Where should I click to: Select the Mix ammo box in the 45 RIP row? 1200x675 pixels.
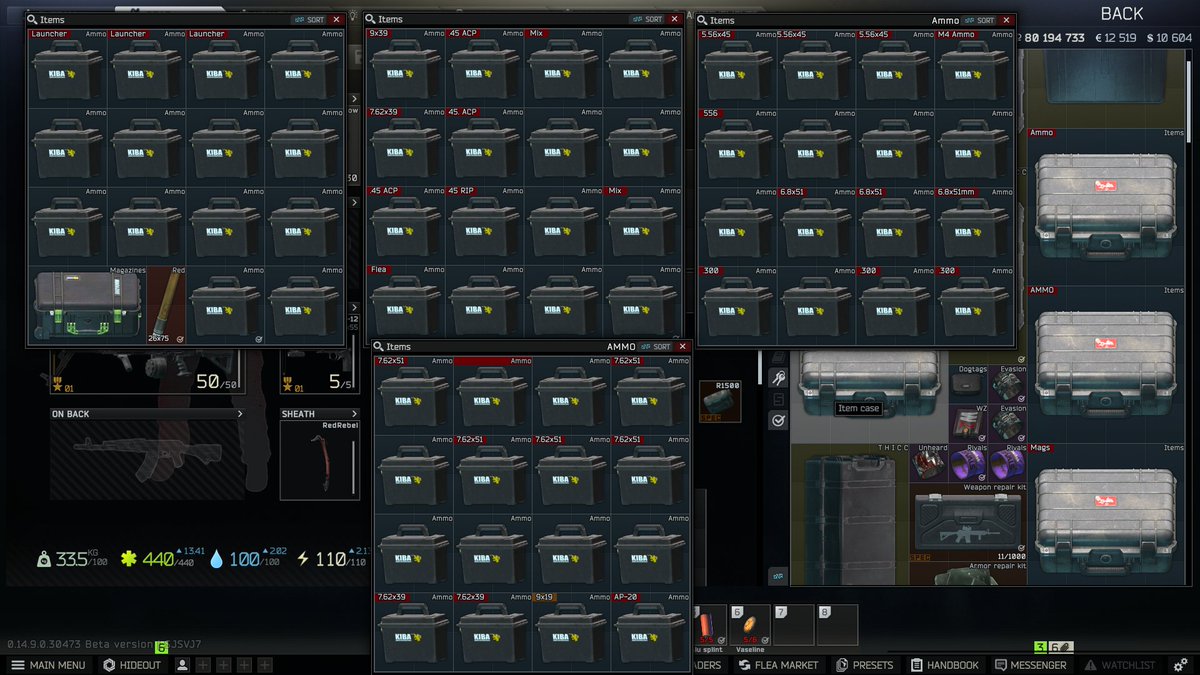643,226
